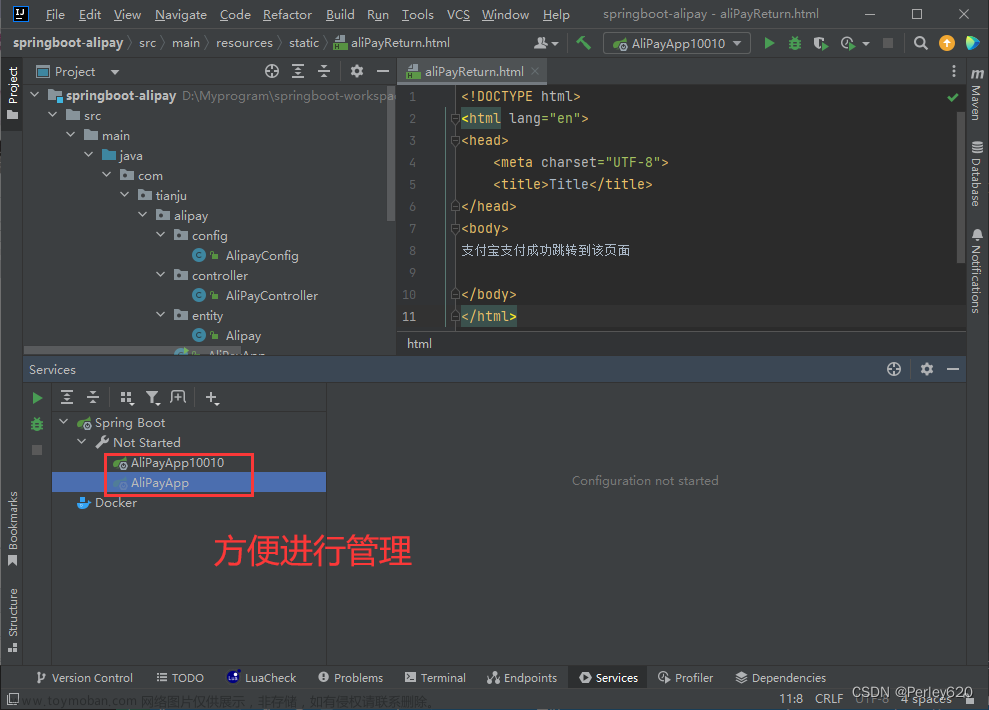The image size is (989, 710).
Task: Close the aliPayReturn.html tab
Action: click(535, 71)
